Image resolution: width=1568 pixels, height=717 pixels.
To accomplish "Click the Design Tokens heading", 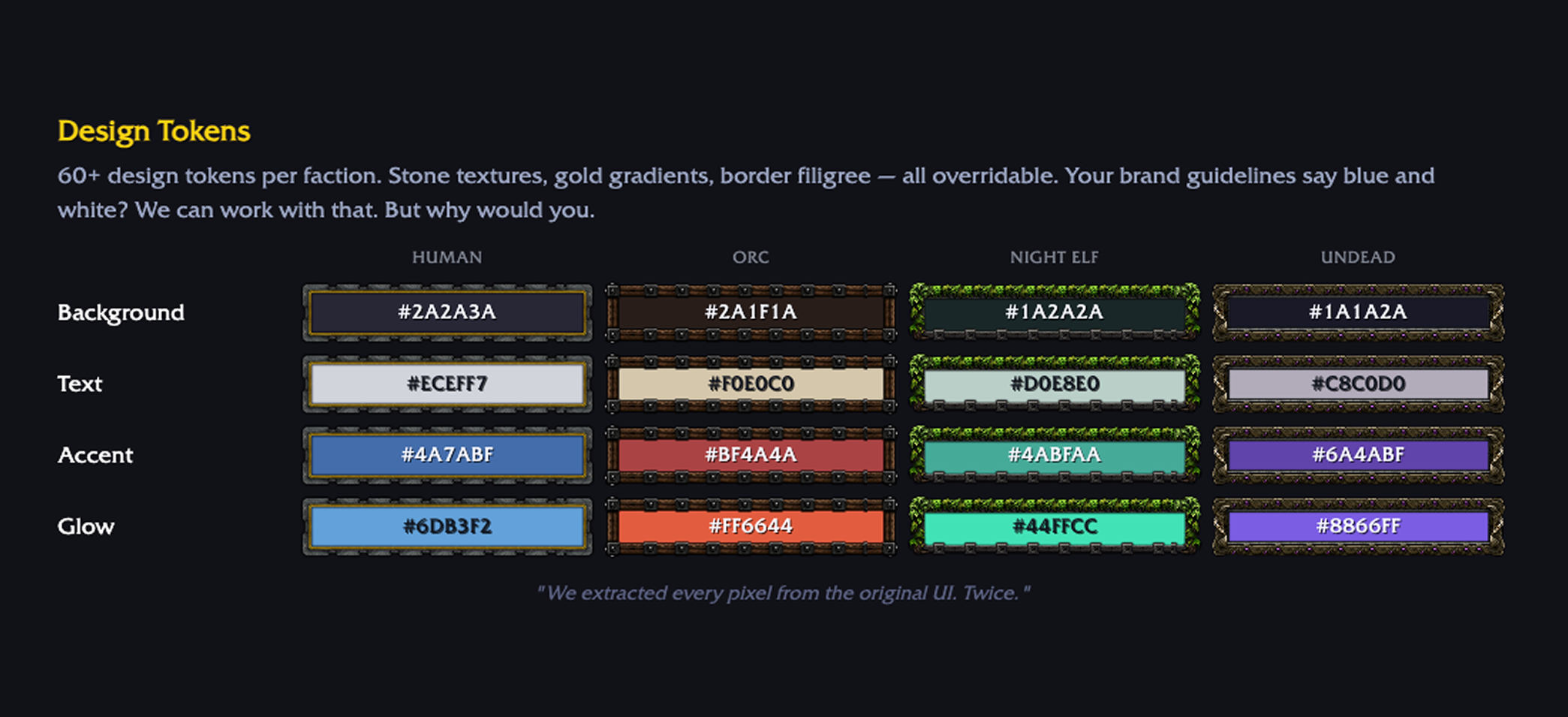I will click(x=154, y=131).
